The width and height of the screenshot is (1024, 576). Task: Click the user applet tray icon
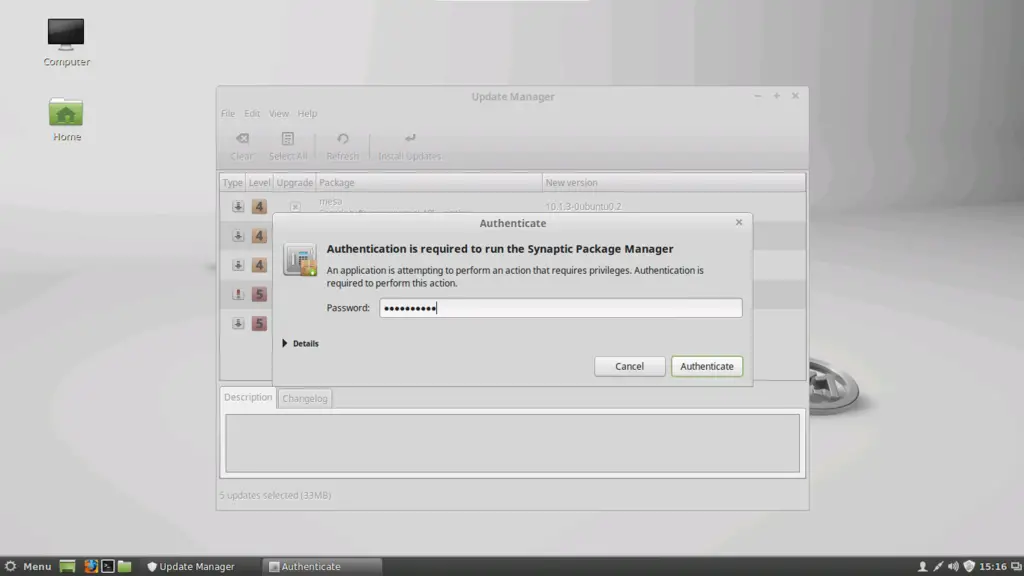click(922, 566)
